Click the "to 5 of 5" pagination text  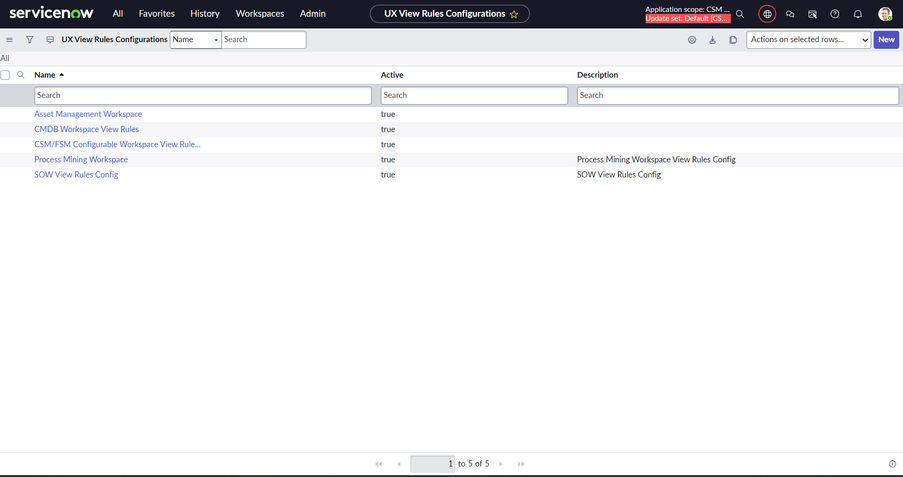tap(473, 464)
